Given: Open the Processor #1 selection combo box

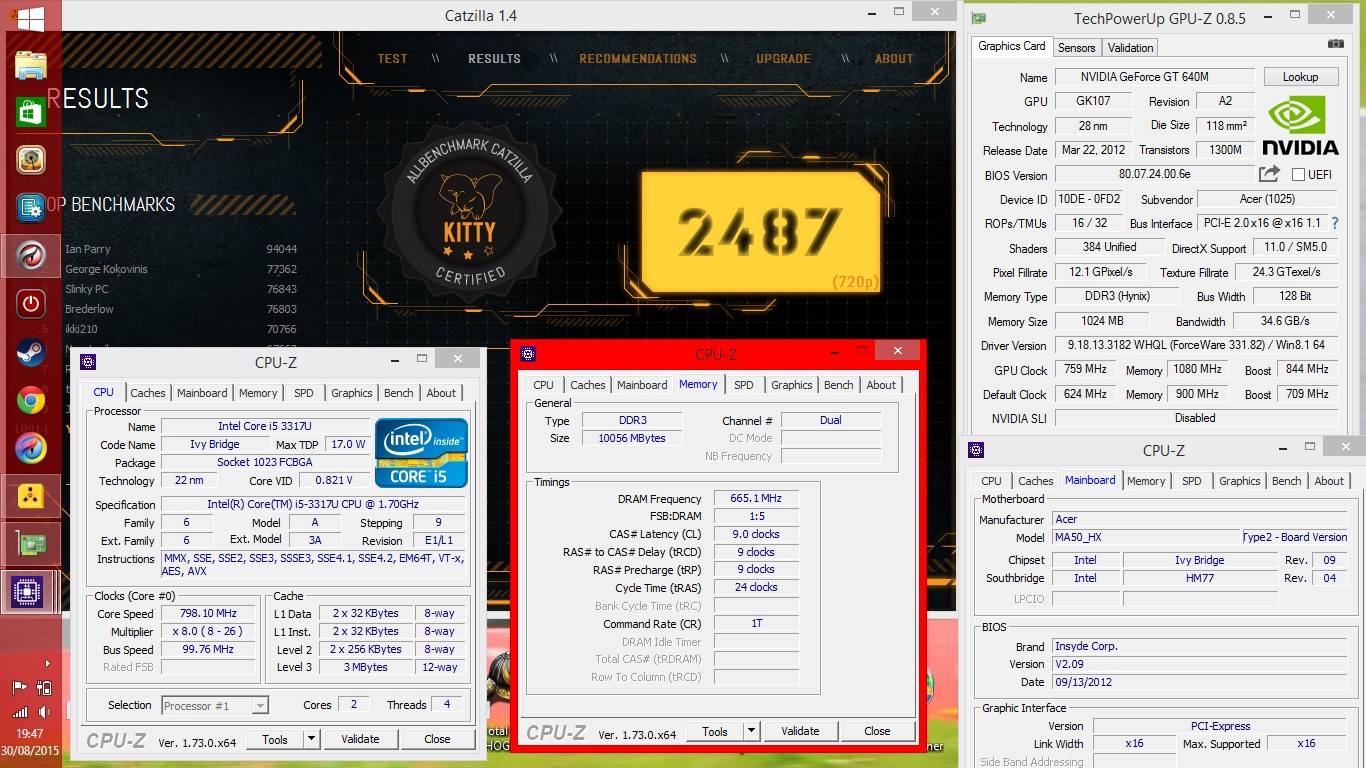Looking at the screenshot, I should click(215, 705).
